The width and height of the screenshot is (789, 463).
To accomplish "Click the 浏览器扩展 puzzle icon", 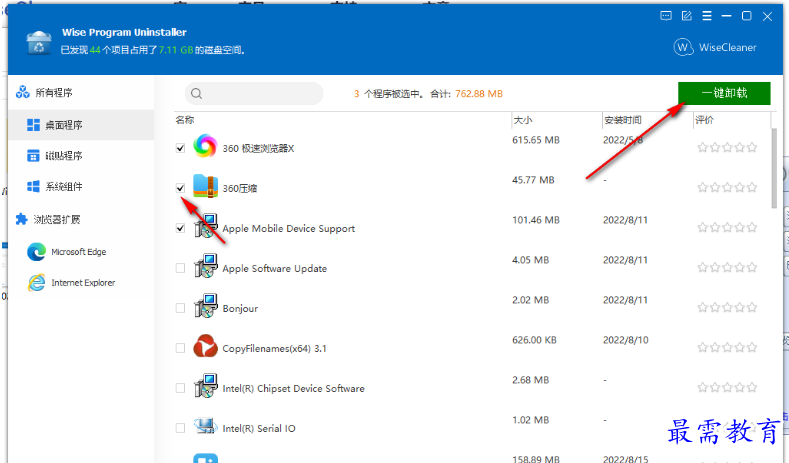I will coord(22,219).
